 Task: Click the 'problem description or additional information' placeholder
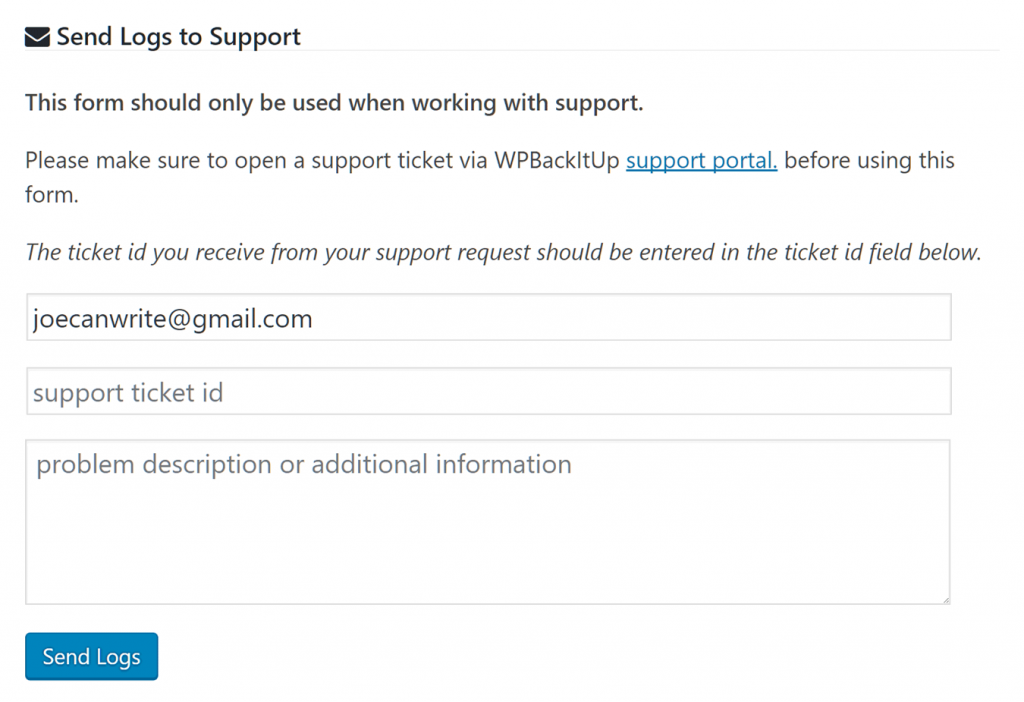click(x=304, y=464)
